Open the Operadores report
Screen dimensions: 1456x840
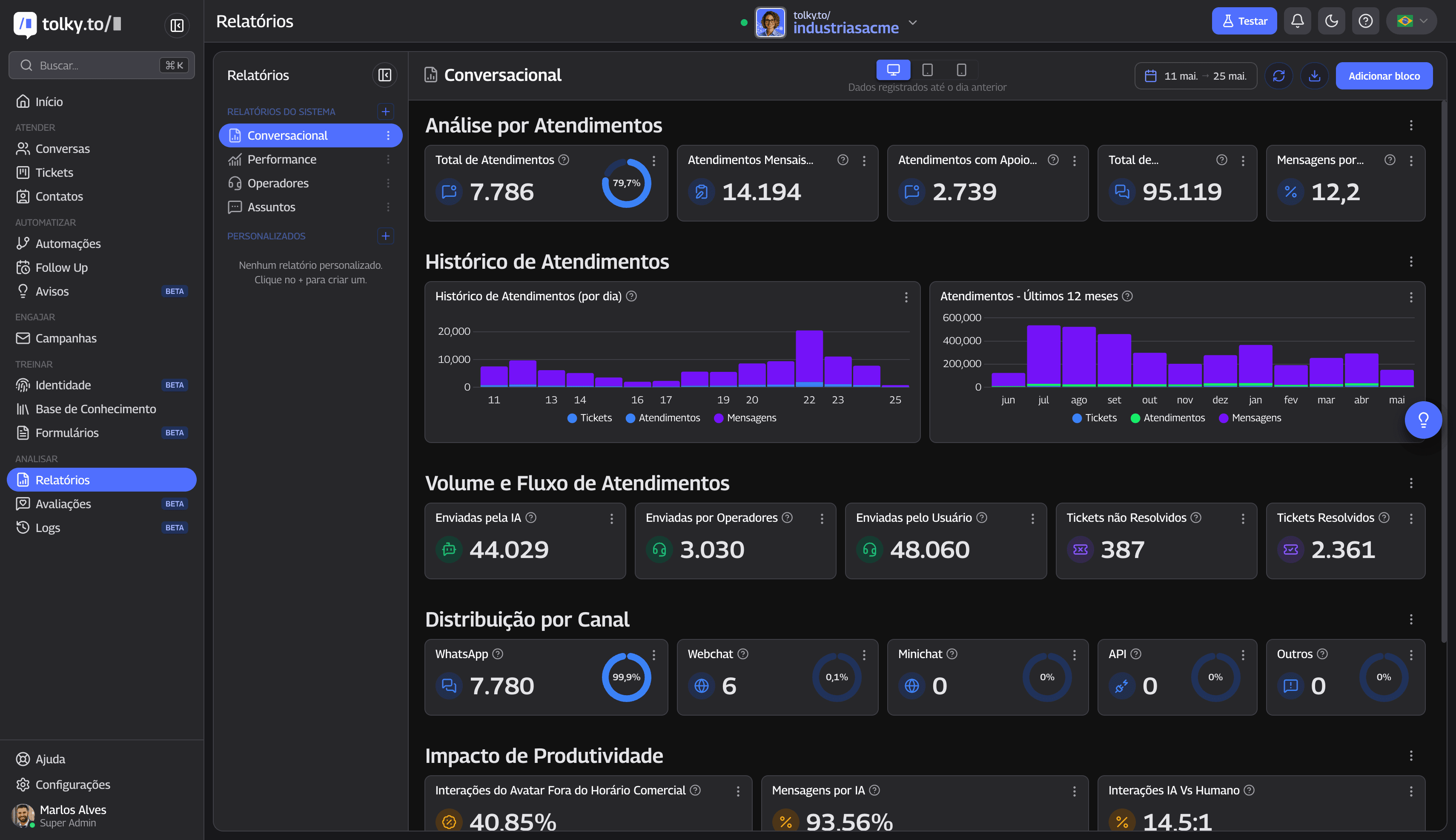[x=310, y=183]
